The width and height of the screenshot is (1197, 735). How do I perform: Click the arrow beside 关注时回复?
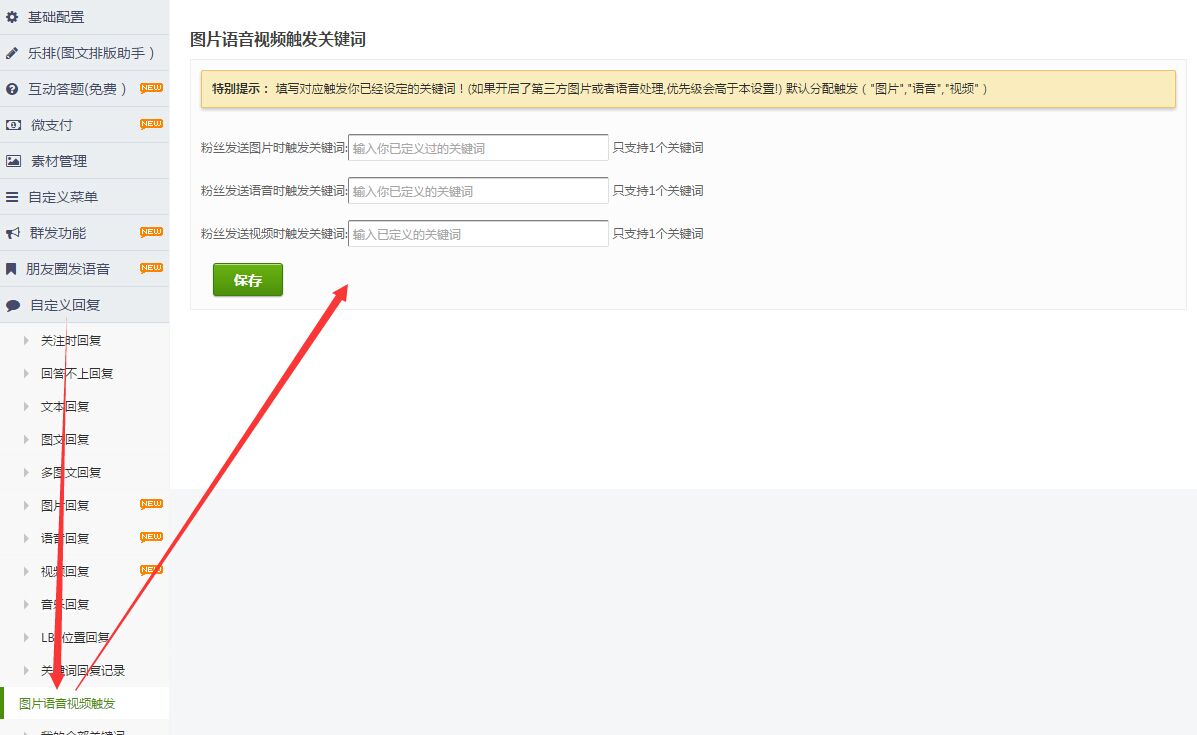tap(26, 341)
